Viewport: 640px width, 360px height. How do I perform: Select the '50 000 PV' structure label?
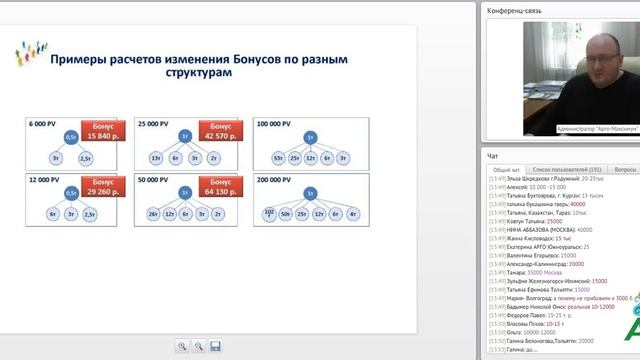(153, 180)
